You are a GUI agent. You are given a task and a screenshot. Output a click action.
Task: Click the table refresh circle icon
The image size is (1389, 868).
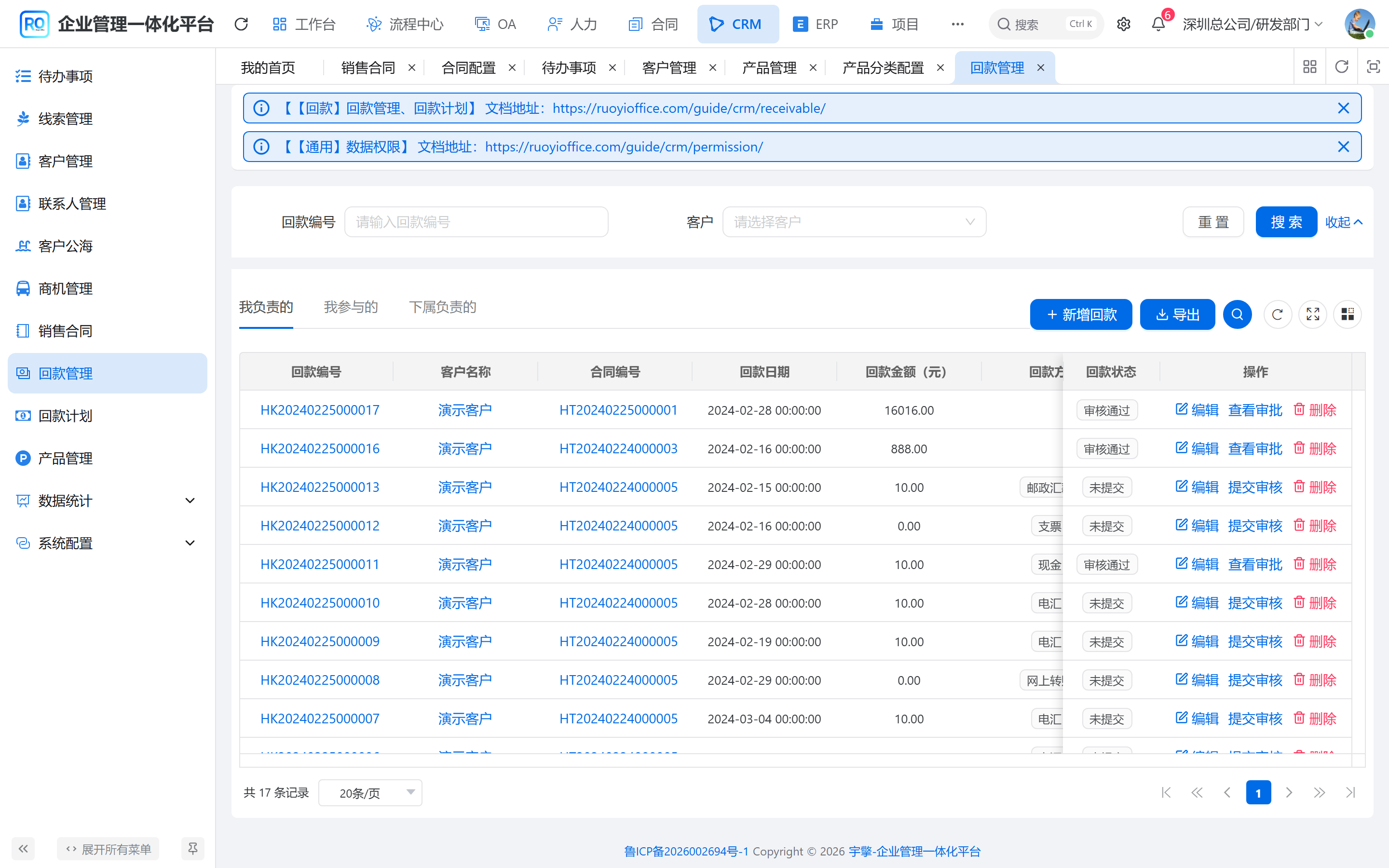point(1278,314)
